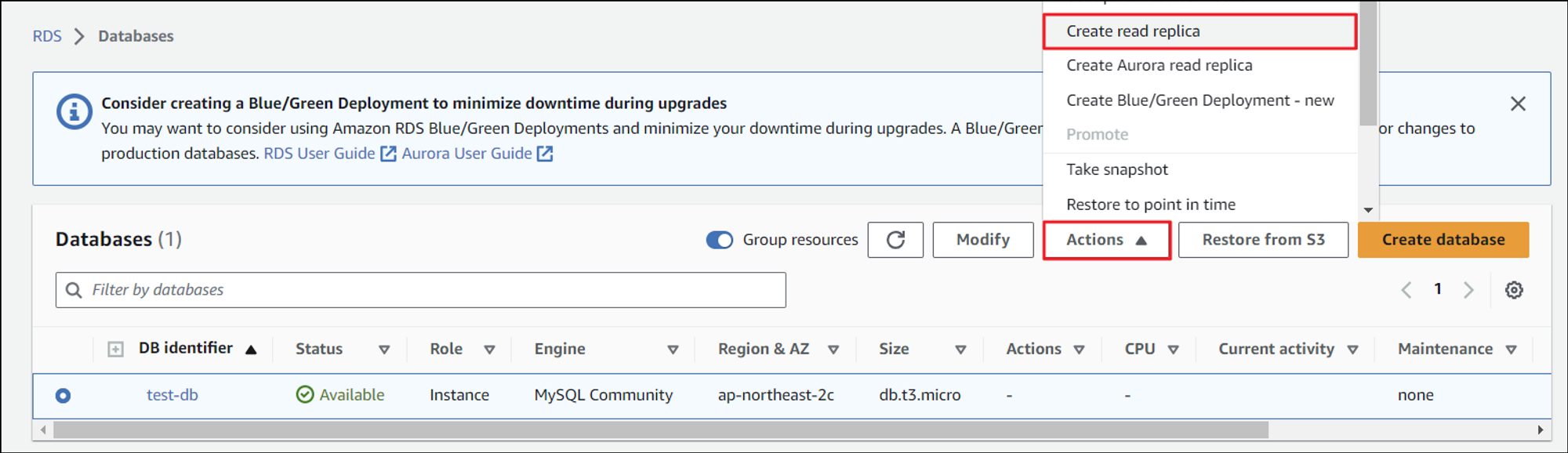Go to previous page of databases
The image size is (1568, 453).
point(1406,290)
